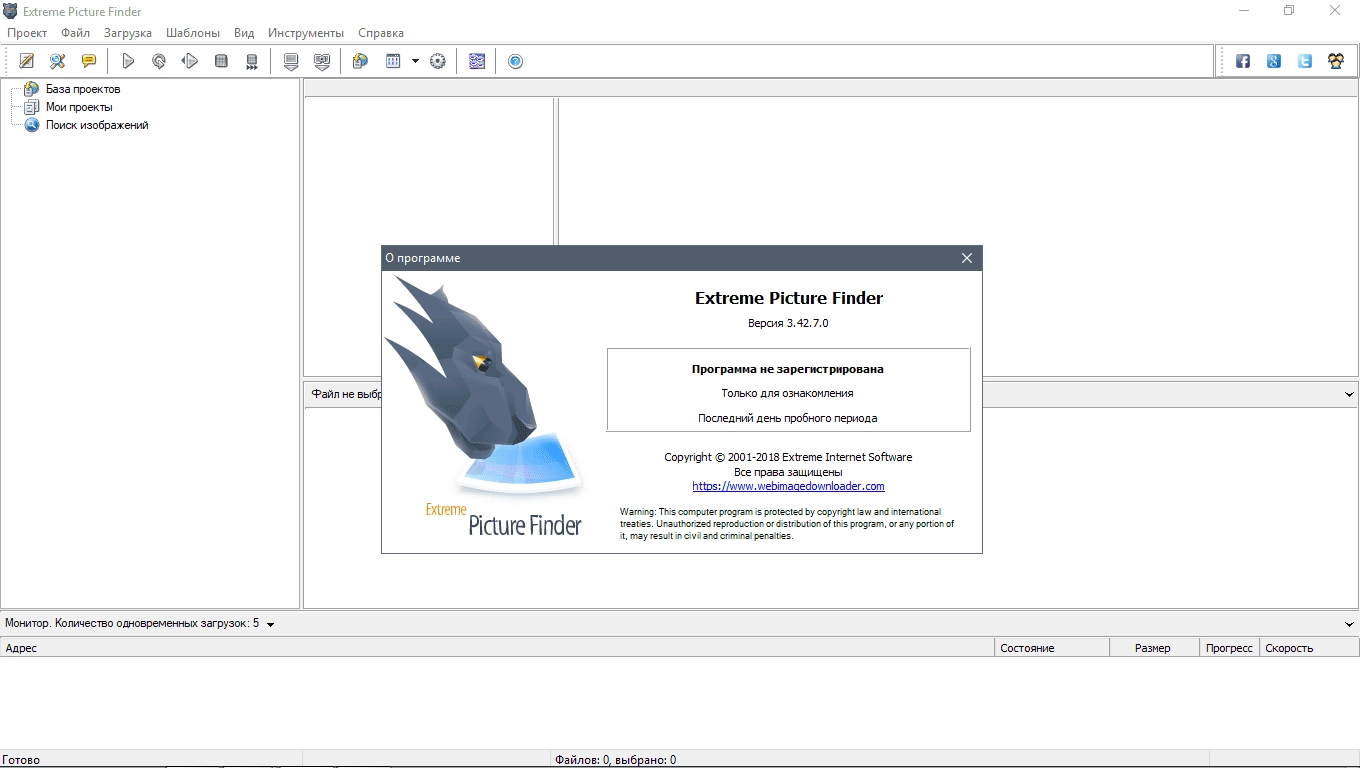
Task: Click Программа не зарегистрирована text
Action: (788, 369)
